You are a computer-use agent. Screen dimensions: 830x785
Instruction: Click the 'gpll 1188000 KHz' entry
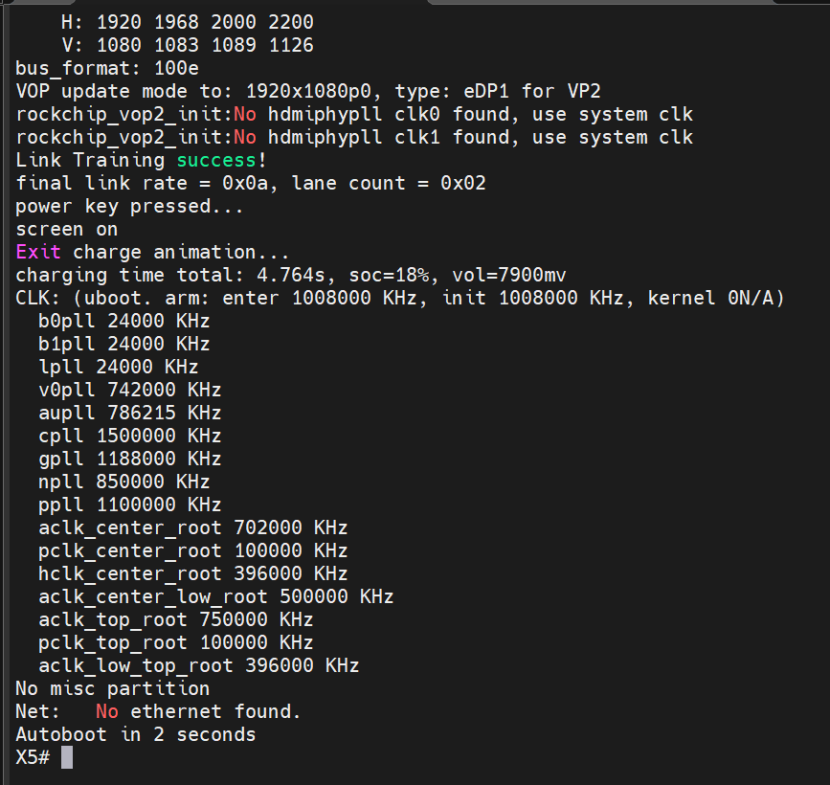(130, 458)
